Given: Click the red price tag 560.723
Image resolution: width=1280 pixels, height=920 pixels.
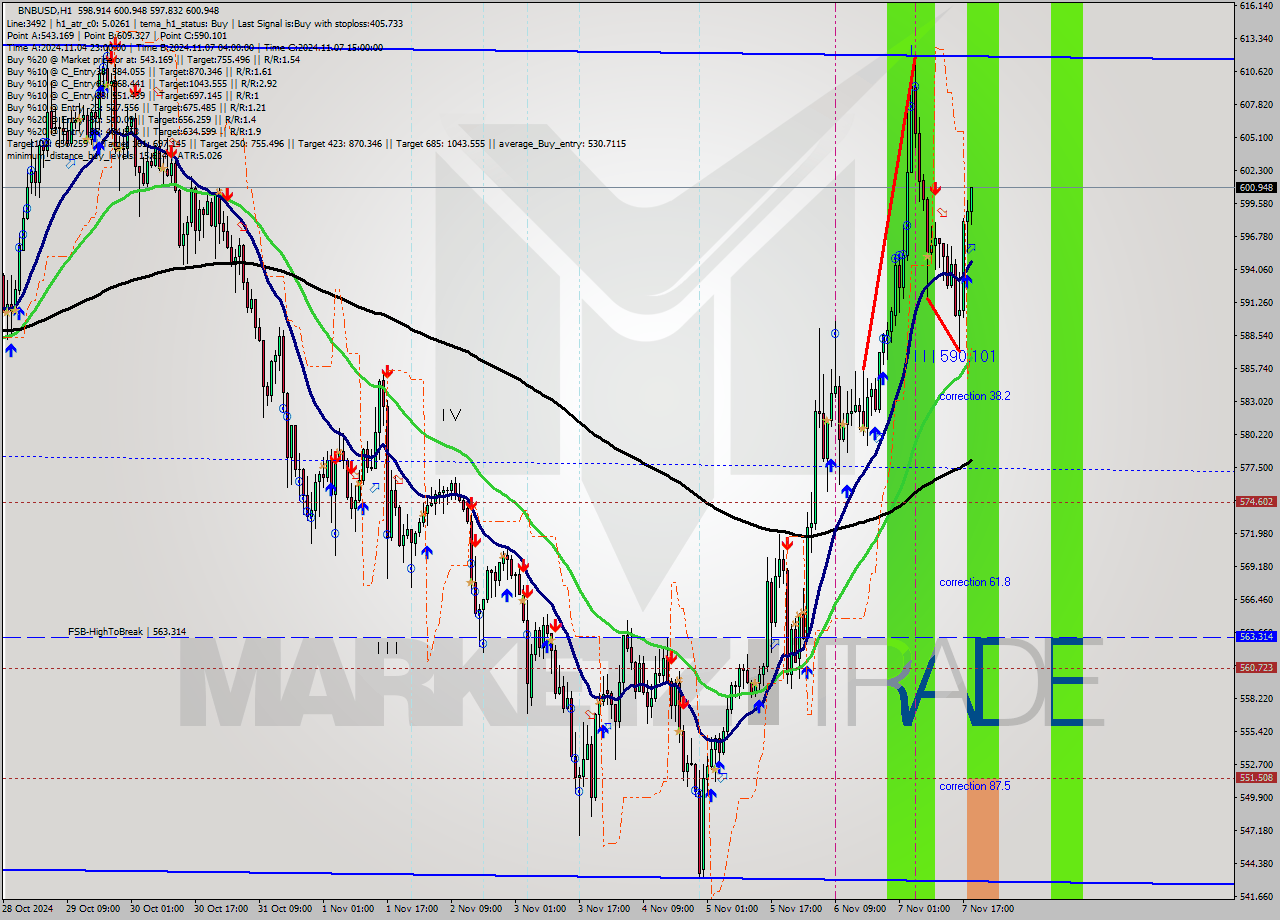Looking at the screenshot, I should pyautogui.click(x=1257, y=667).
